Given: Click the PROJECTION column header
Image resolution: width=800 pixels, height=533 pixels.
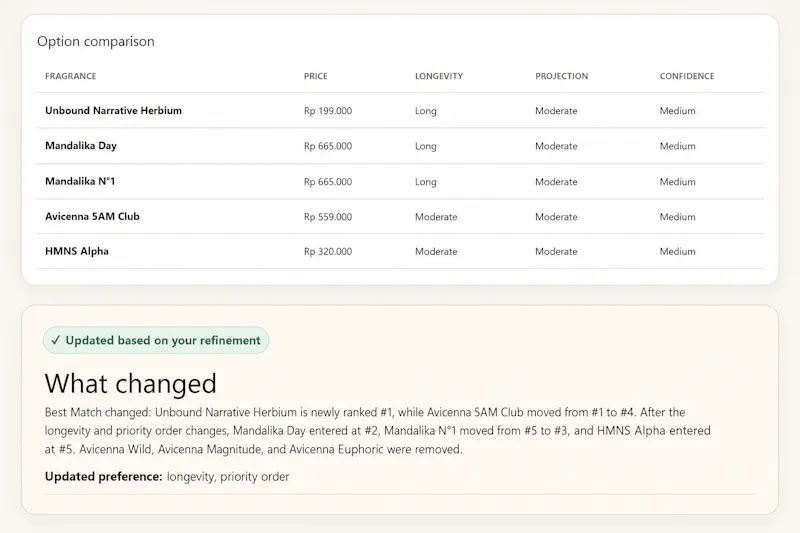Looking at the screenshot, I should coord(561,76).
